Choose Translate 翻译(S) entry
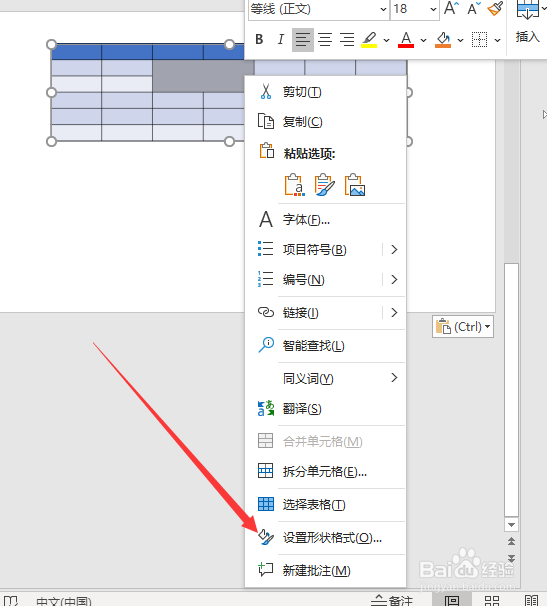This screenshot has width=547, height=606. (x=325, y=409)
